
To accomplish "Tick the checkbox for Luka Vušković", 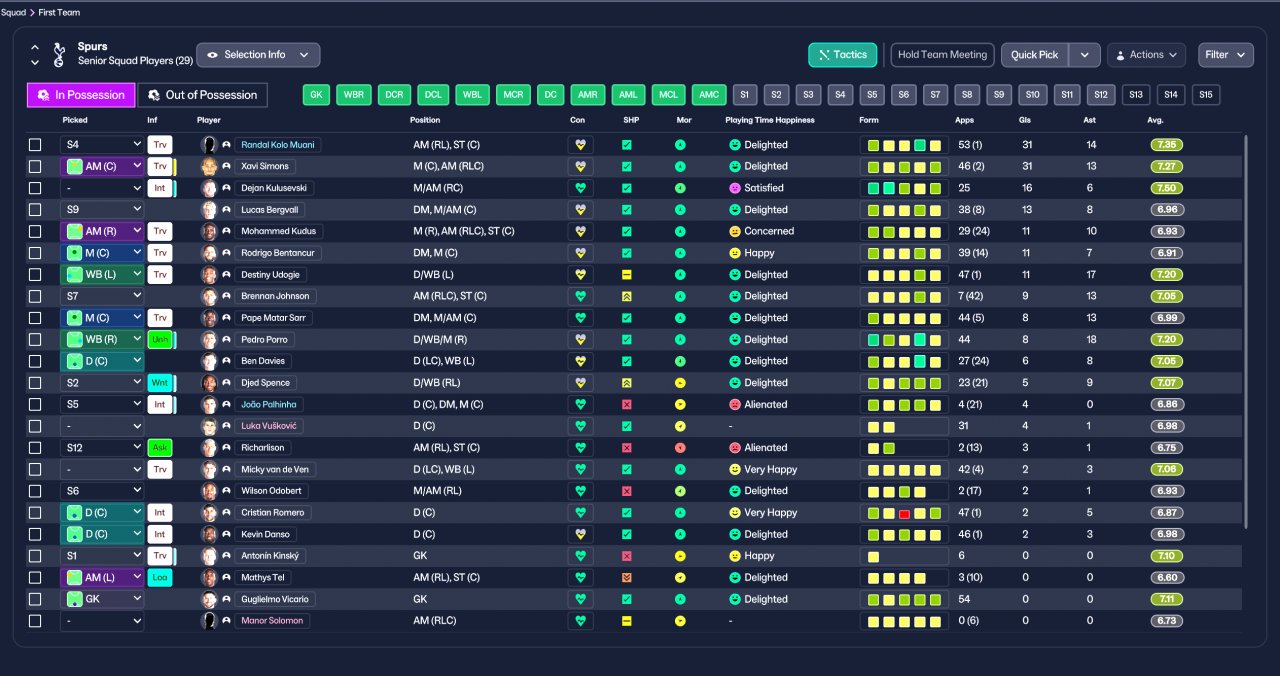I will coord(35,426).
